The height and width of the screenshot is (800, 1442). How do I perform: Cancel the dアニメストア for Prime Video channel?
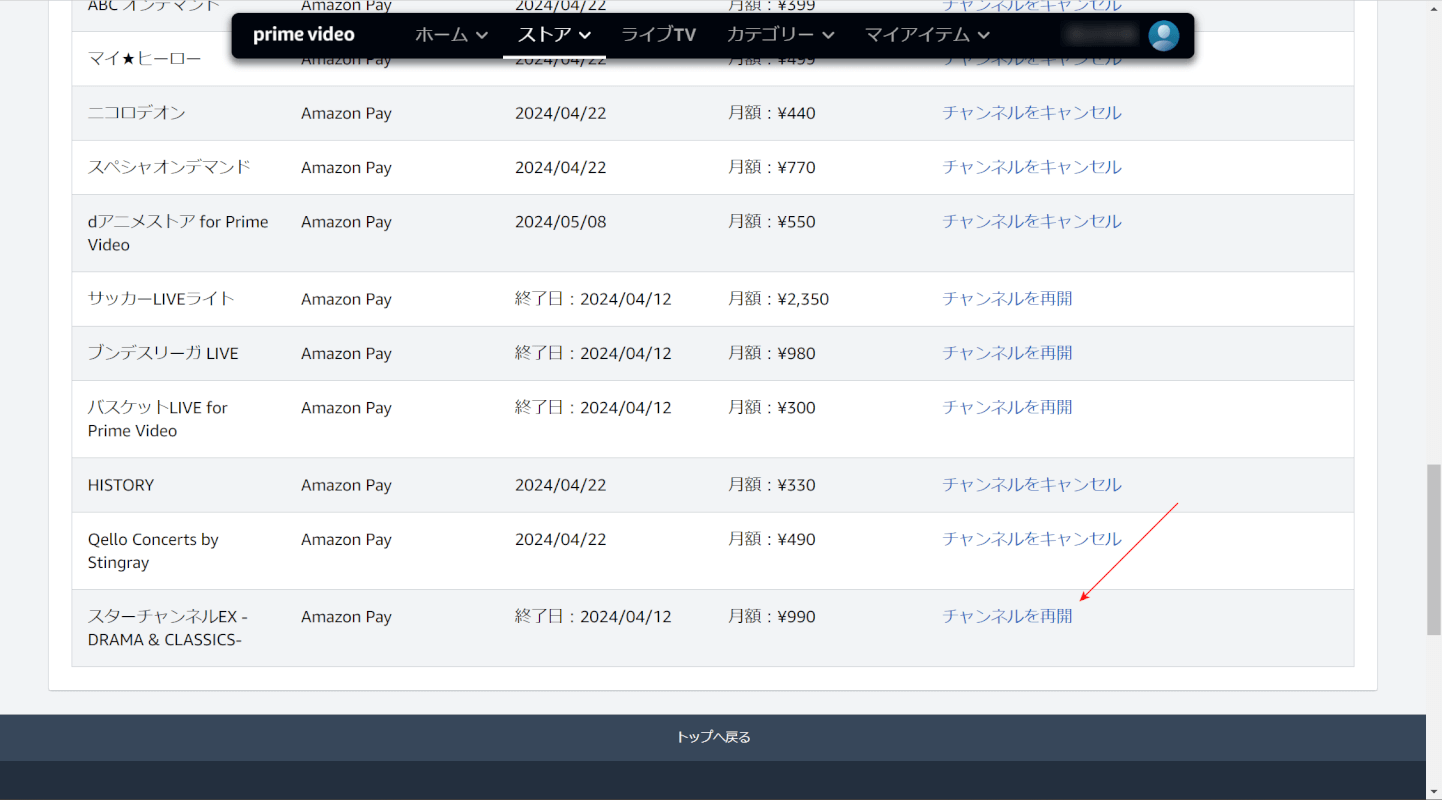click(1032, 221)
